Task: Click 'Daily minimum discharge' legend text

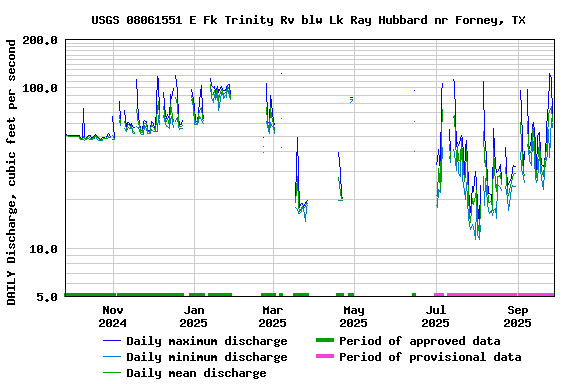Action: (x=207, y=357)
